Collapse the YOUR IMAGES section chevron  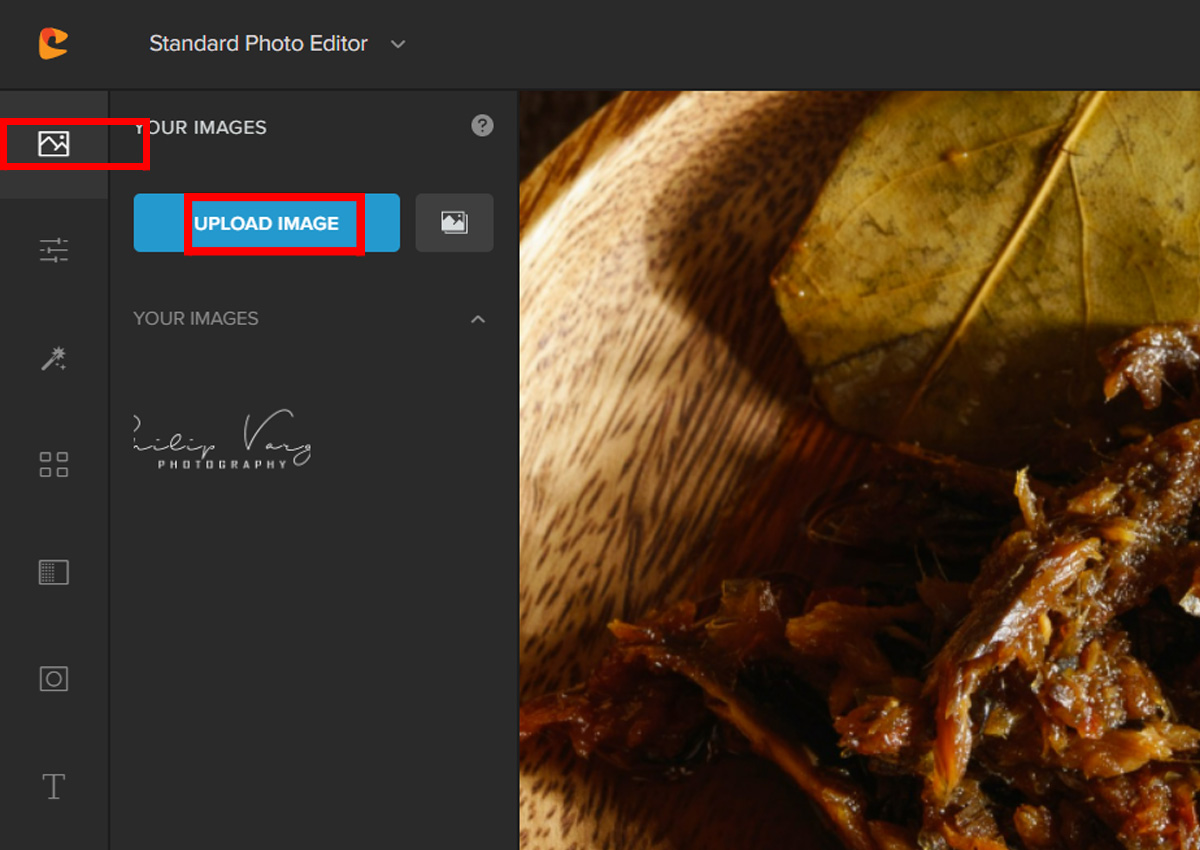point(478,319)
